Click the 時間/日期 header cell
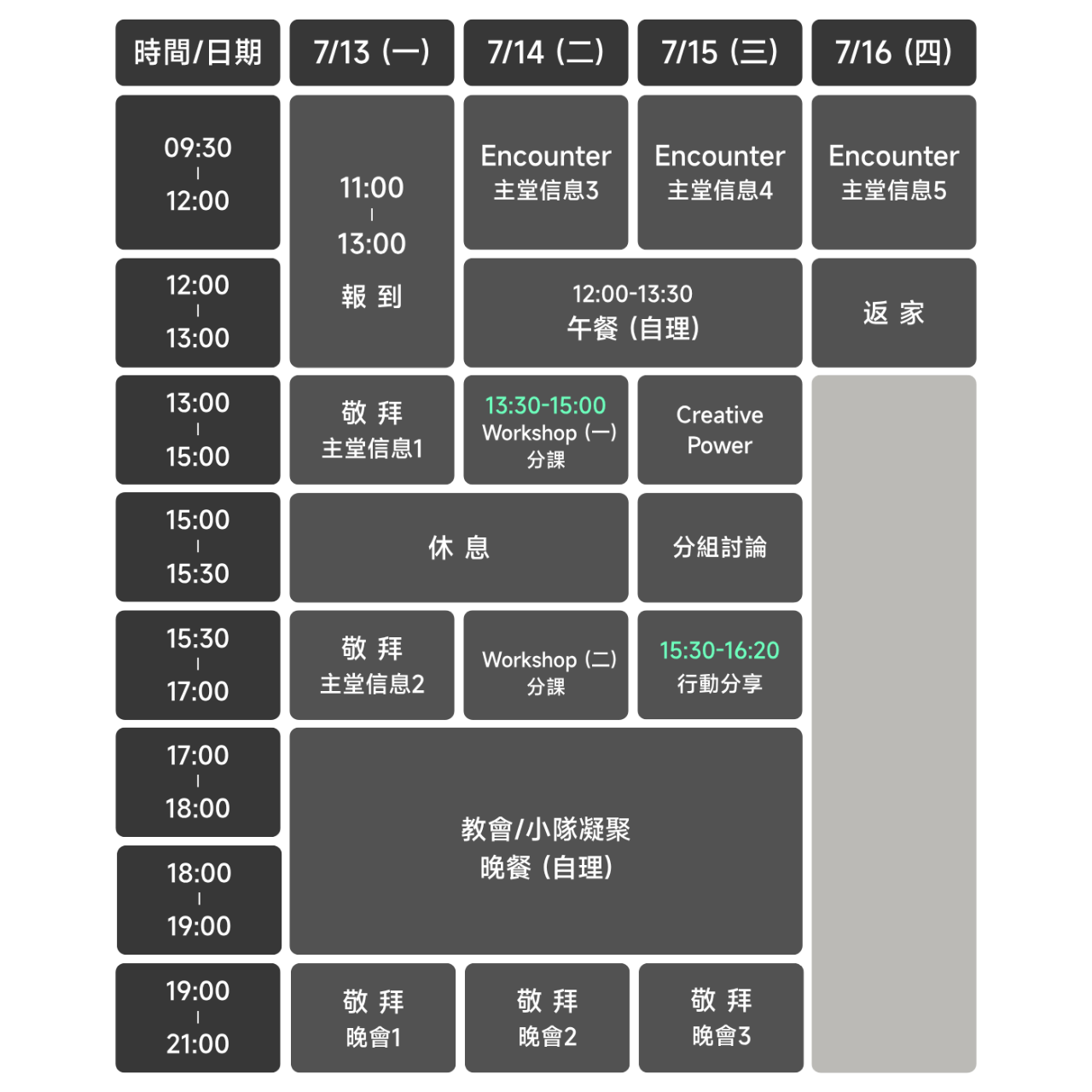 pyautogui.click(x=198, y=53)
